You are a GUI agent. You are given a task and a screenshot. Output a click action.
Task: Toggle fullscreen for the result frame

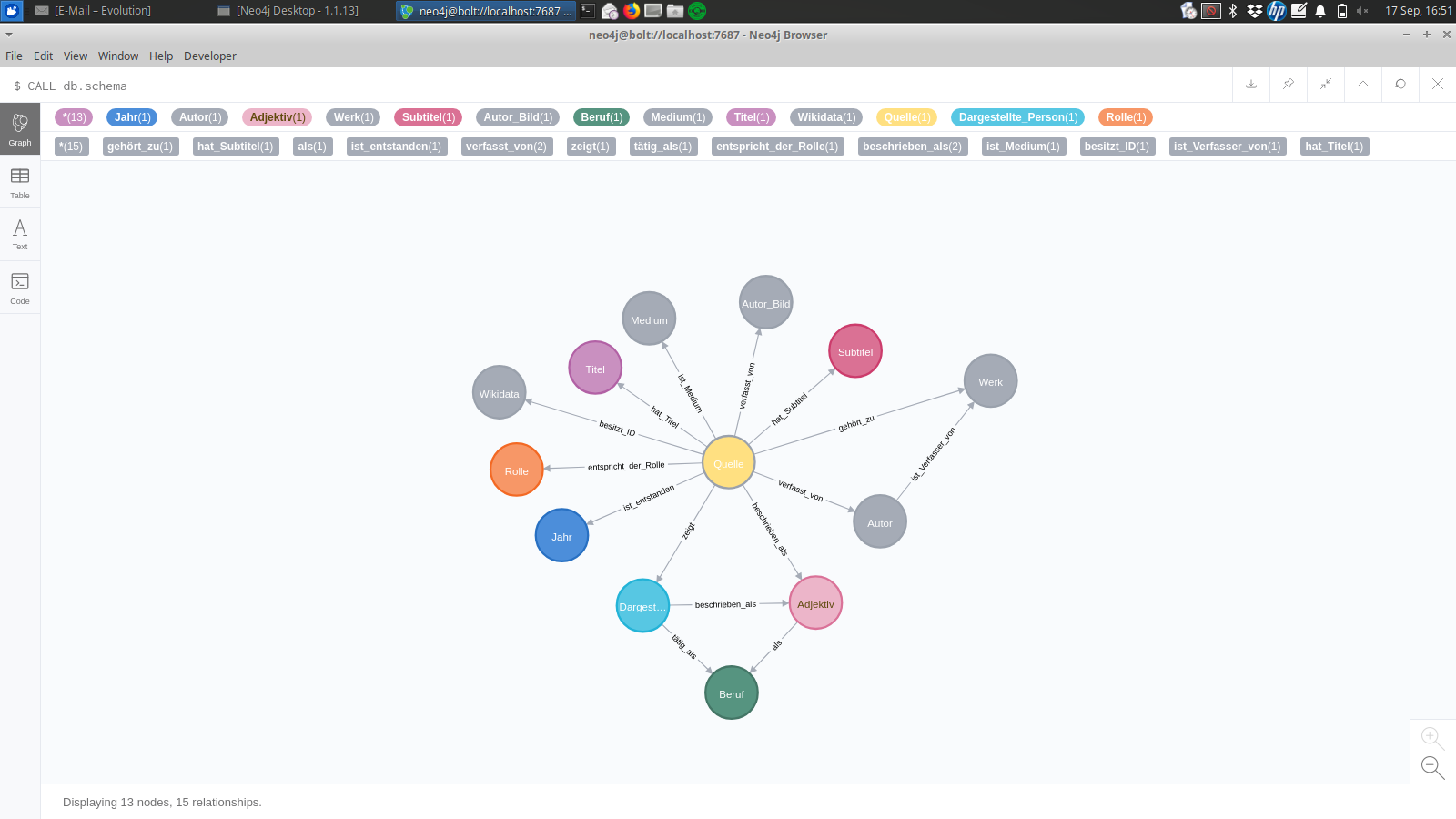(x=1326, y=84)
